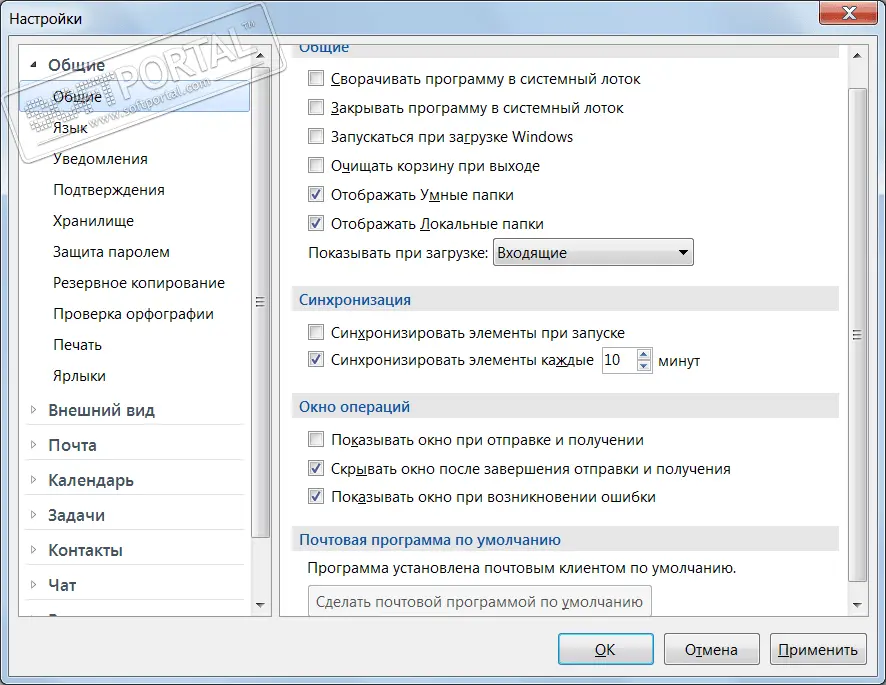This screenshot has height=685, width=886.
Task: Go to "Резервное копирование" settings
Action: coord(139,283)
